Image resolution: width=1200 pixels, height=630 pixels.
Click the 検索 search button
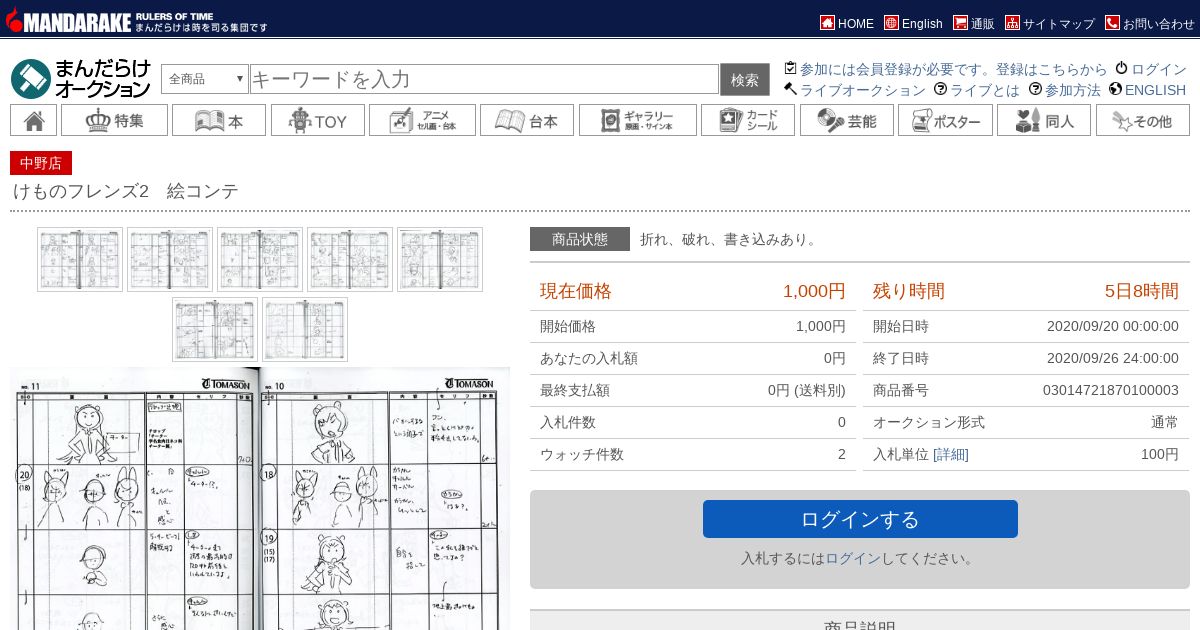(x=745, y=79)
